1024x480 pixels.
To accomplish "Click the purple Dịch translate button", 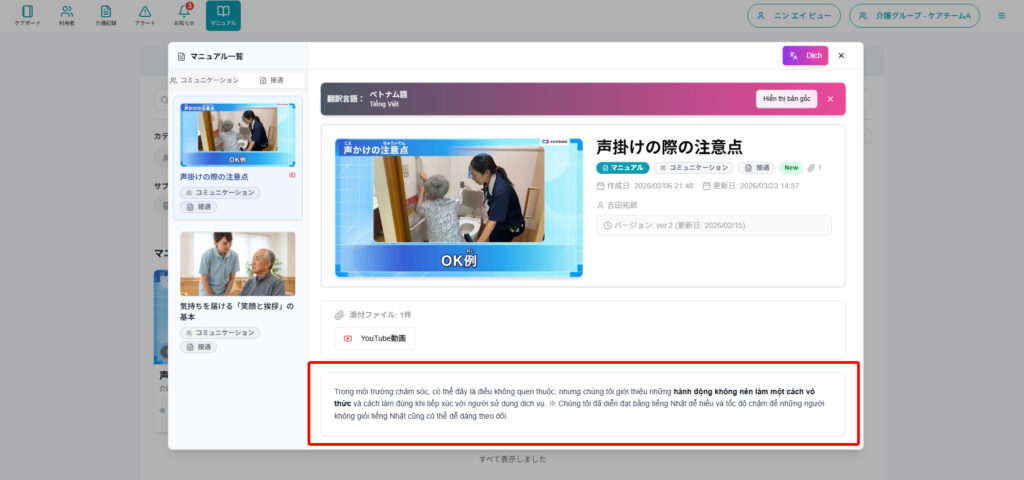I will tap(805, 56).
